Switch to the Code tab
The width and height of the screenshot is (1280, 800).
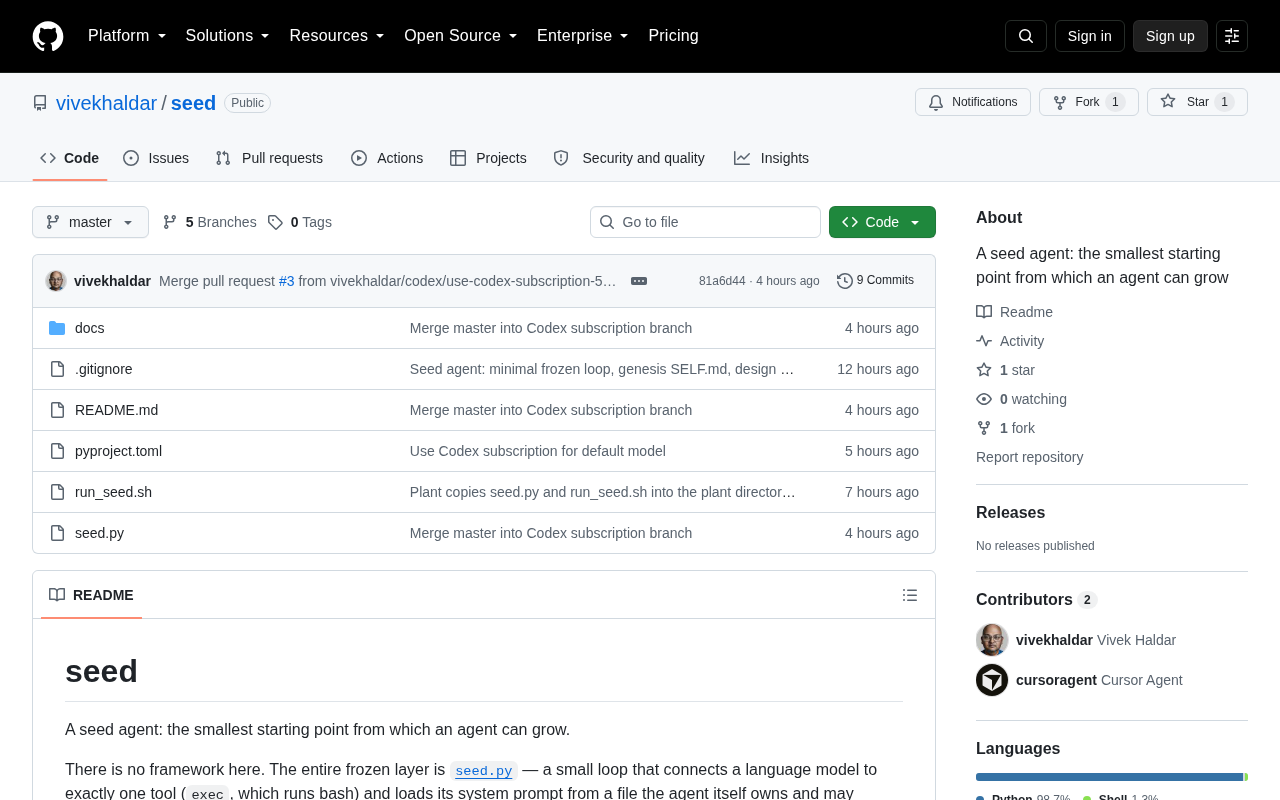[70, 158]
